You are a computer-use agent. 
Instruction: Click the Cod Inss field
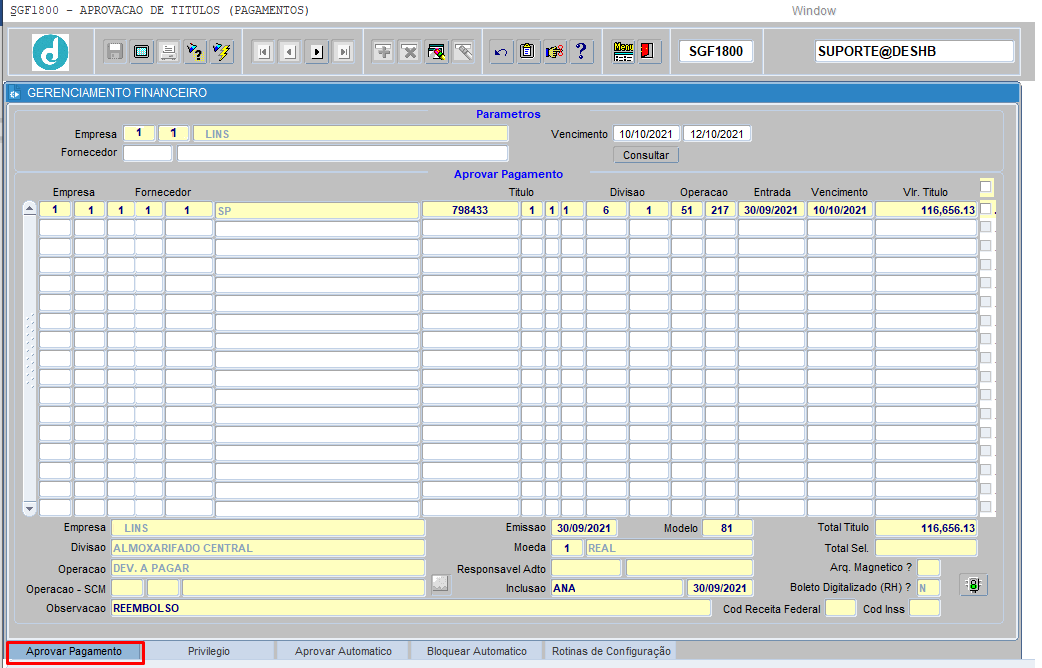tap(924, 608)
